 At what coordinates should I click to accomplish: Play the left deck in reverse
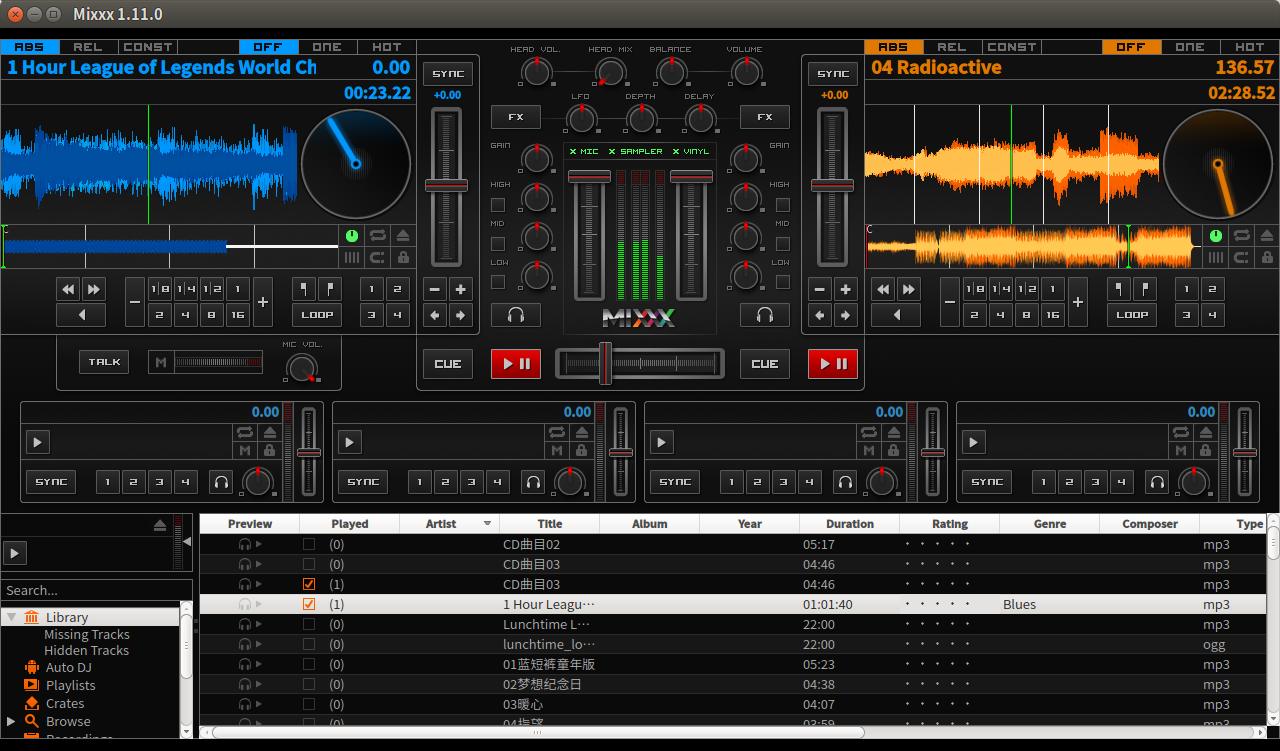[x=81, y=315]
